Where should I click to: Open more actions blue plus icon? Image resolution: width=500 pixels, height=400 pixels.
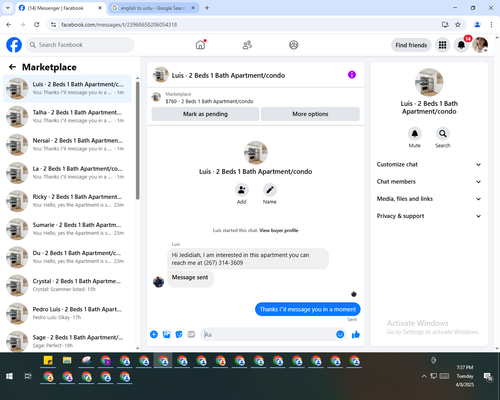pos(154,334)
